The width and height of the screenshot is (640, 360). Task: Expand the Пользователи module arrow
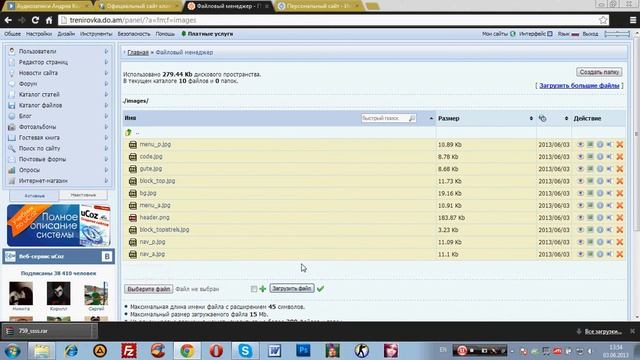click(x=106, y=51)
